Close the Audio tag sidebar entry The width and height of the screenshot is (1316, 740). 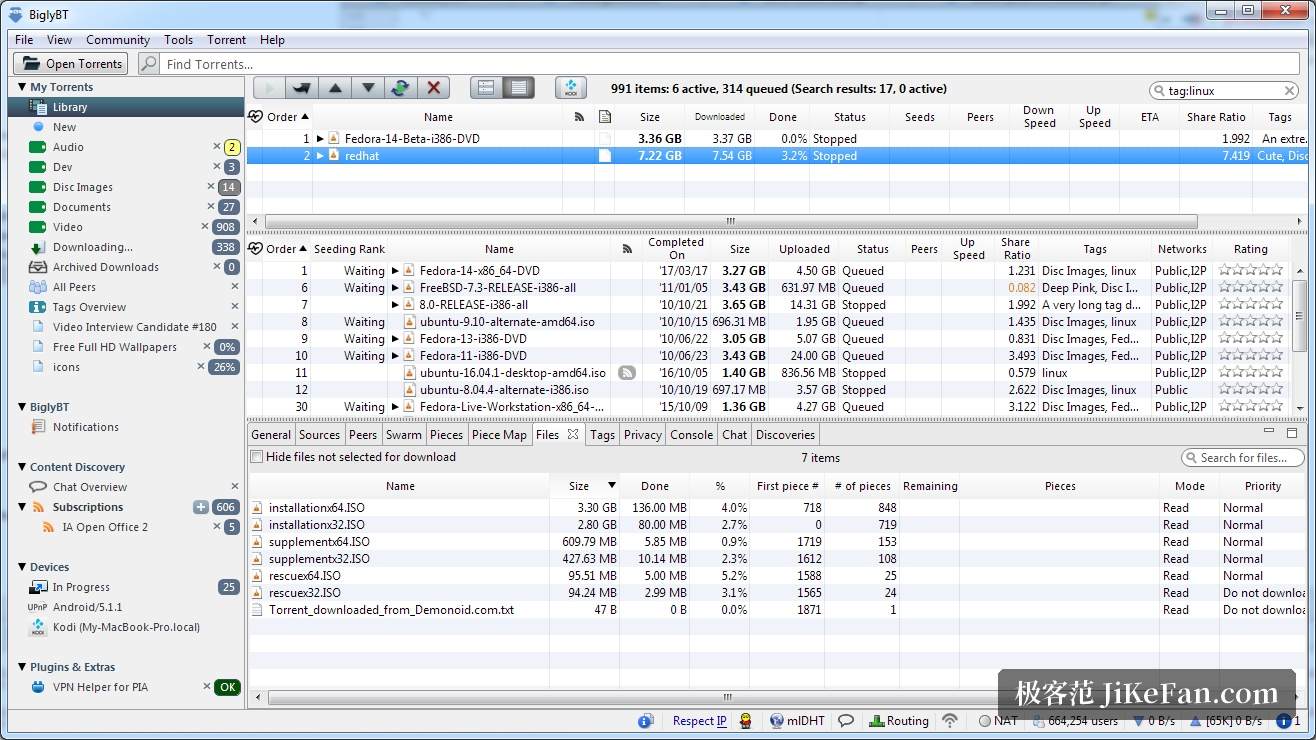point(216,147)
